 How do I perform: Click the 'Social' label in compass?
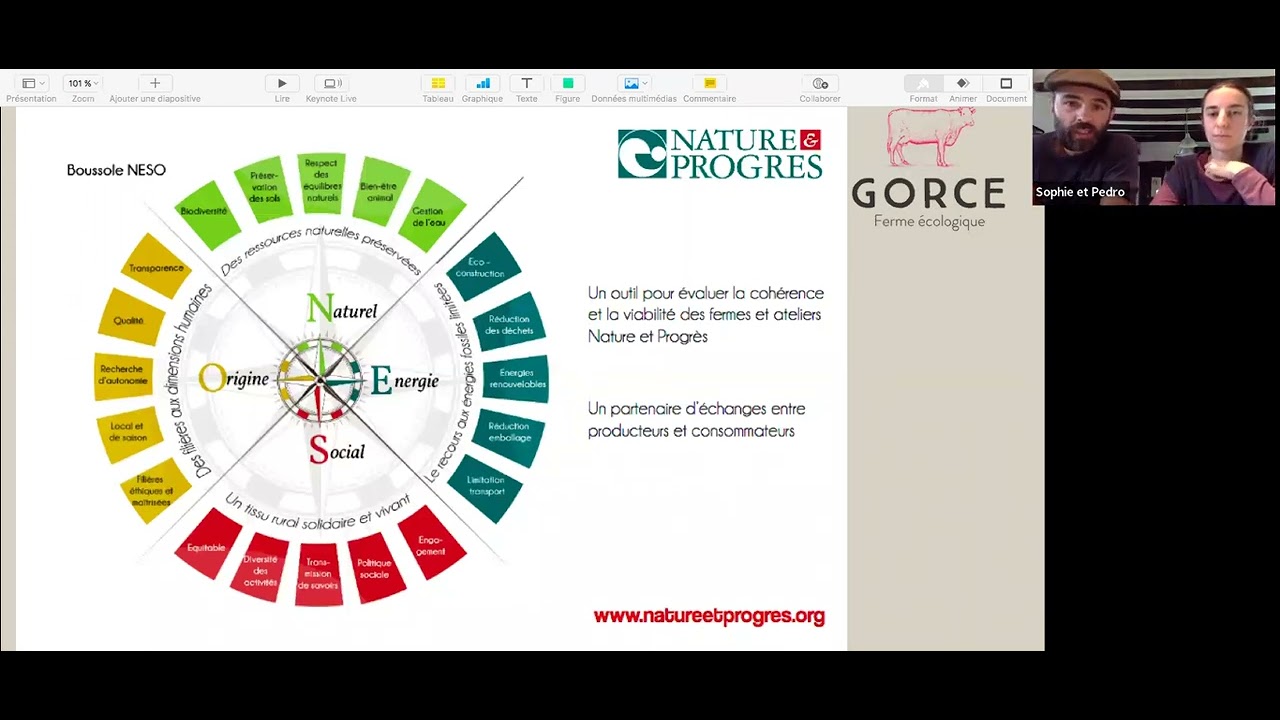click(337, 450)
